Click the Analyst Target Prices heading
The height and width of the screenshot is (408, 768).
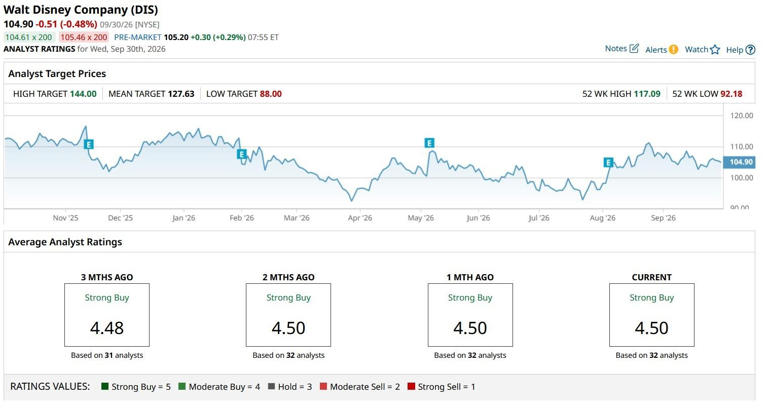click(57, 73)
